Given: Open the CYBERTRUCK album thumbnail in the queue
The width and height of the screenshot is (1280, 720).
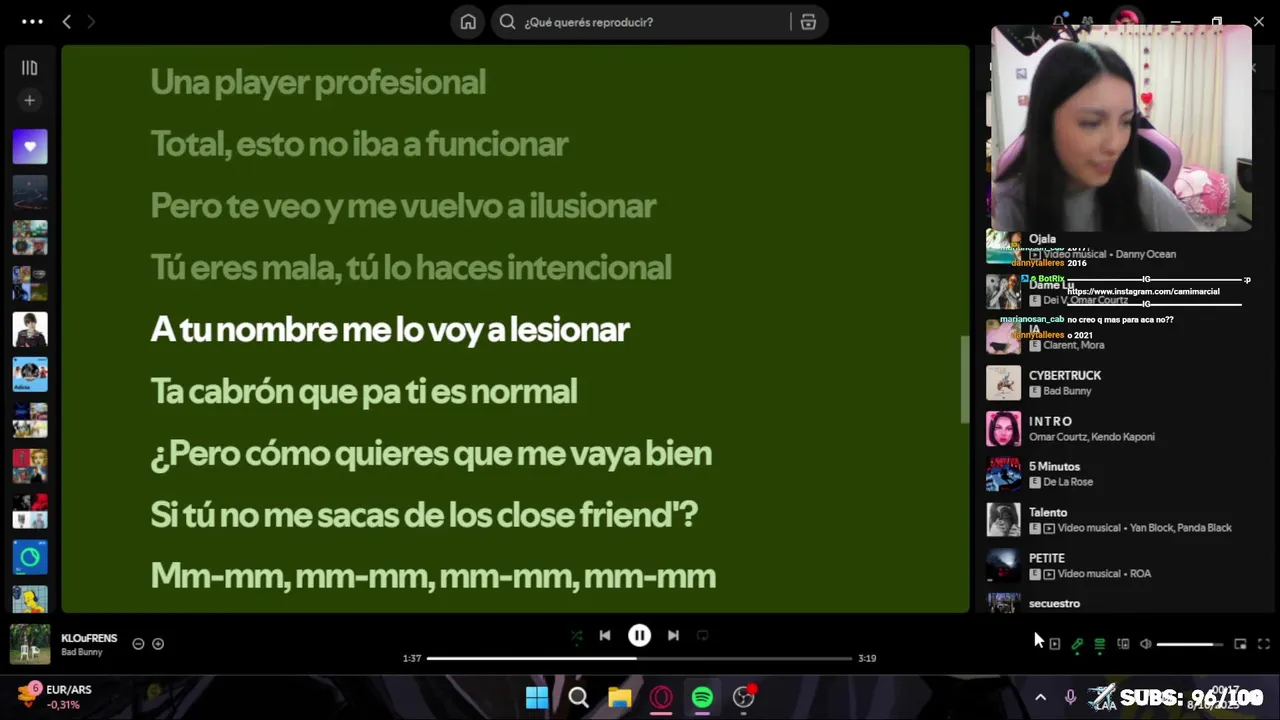Looking at the screenshot, I should pos(1003,383).
